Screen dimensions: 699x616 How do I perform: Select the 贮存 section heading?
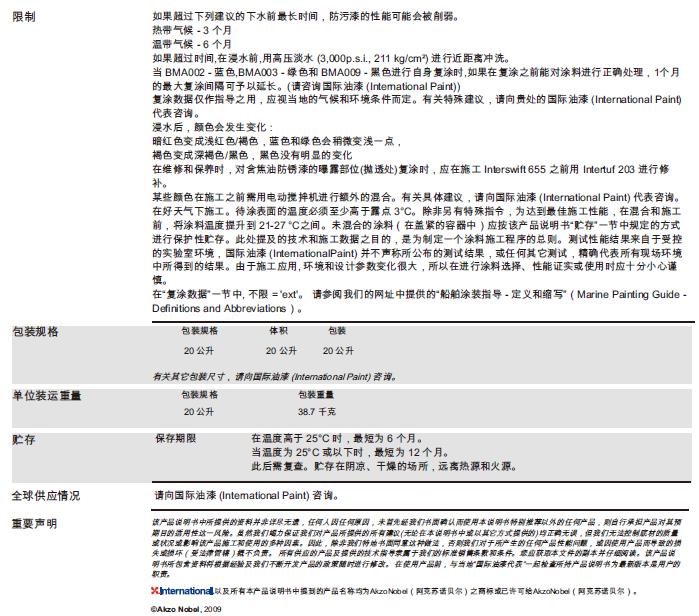pos(23,440)
